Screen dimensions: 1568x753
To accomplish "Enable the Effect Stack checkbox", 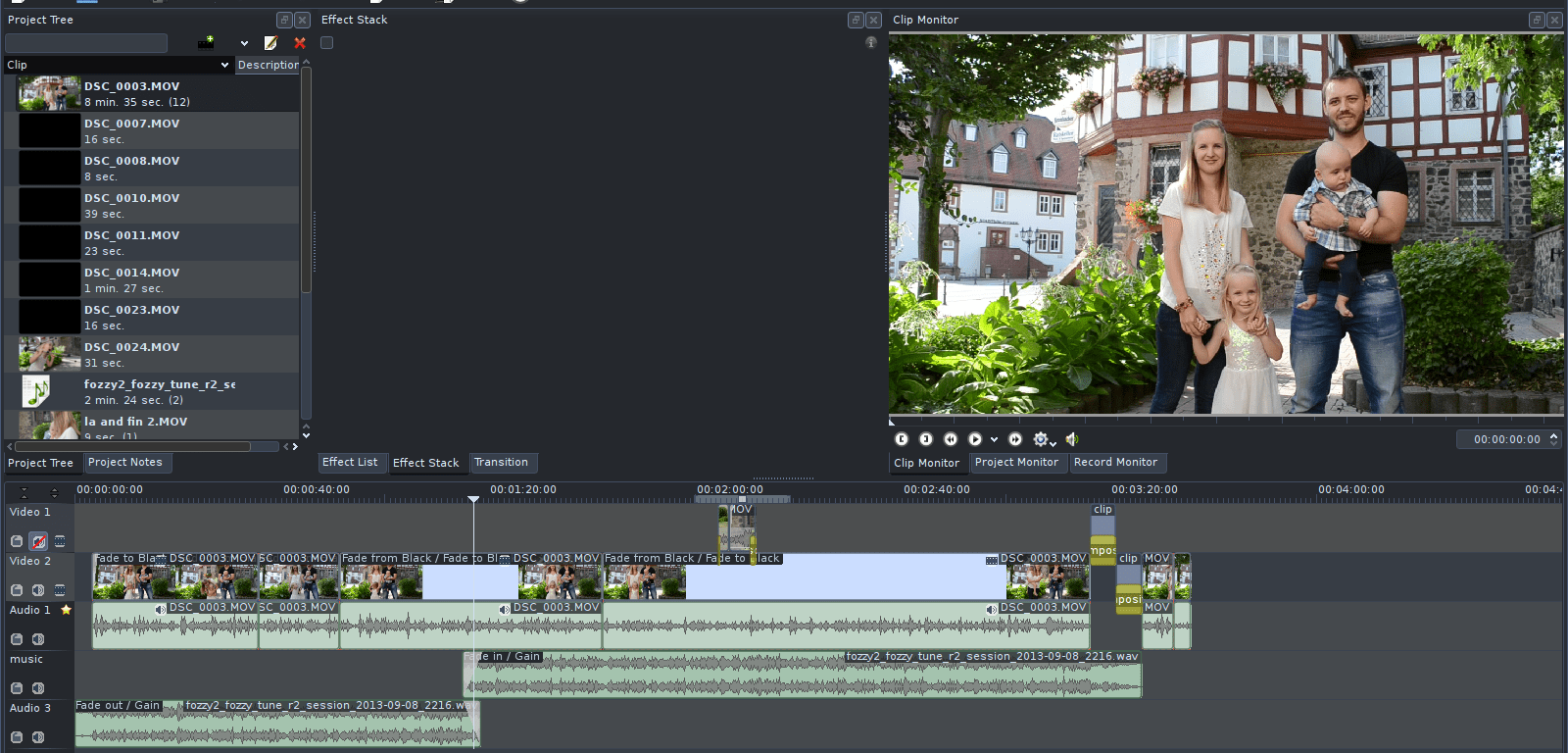I will click(327, 43).
